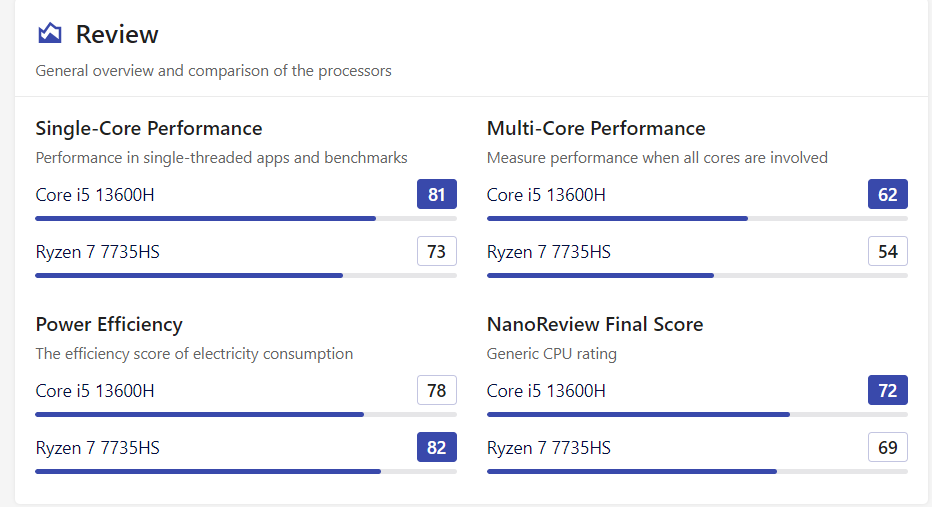Select the Power Efficiency heading
This screenshot has height=507, width=932.
tap(109, 324)
